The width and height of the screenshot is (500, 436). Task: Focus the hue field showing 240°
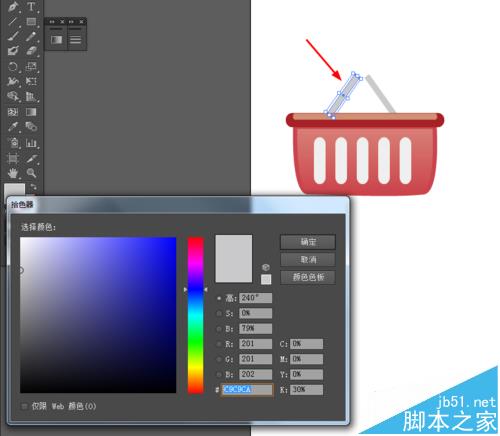tap(255, 298)
